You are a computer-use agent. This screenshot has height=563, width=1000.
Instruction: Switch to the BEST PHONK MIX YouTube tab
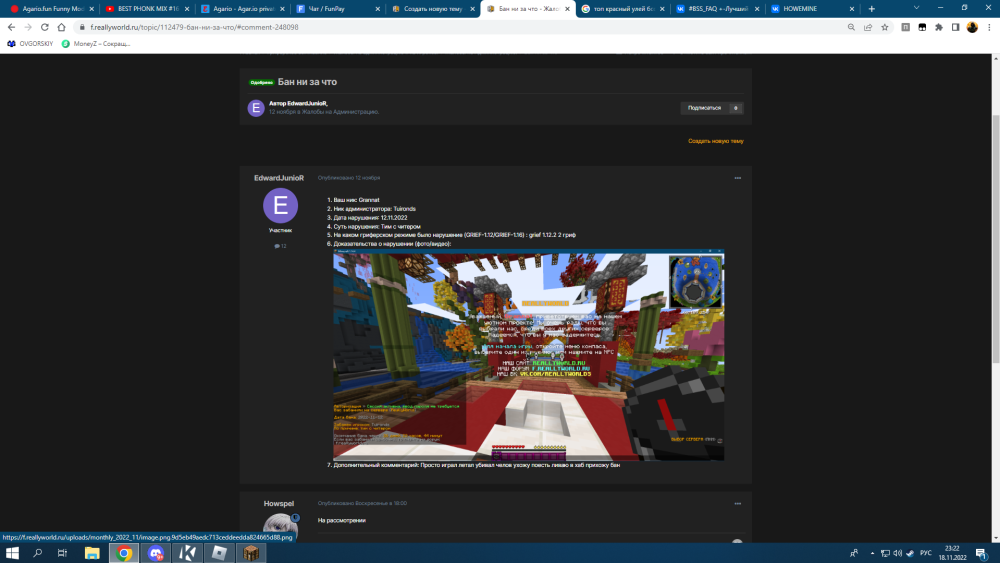146,9
